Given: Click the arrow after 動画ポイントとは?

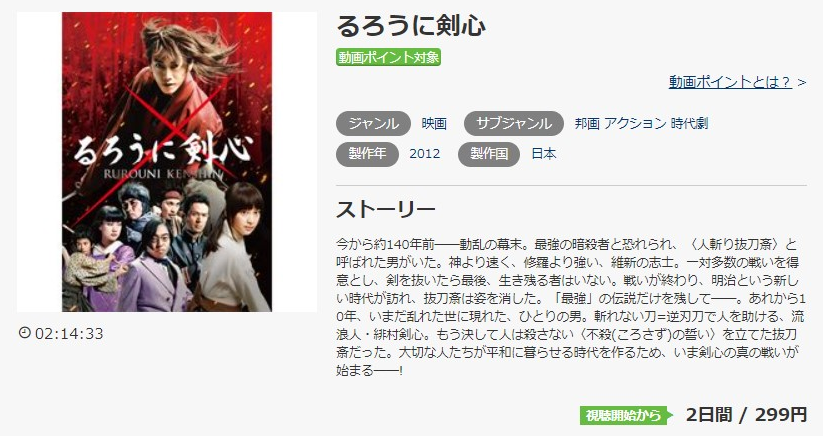Looking at the screenshot, I should (801, 83).
